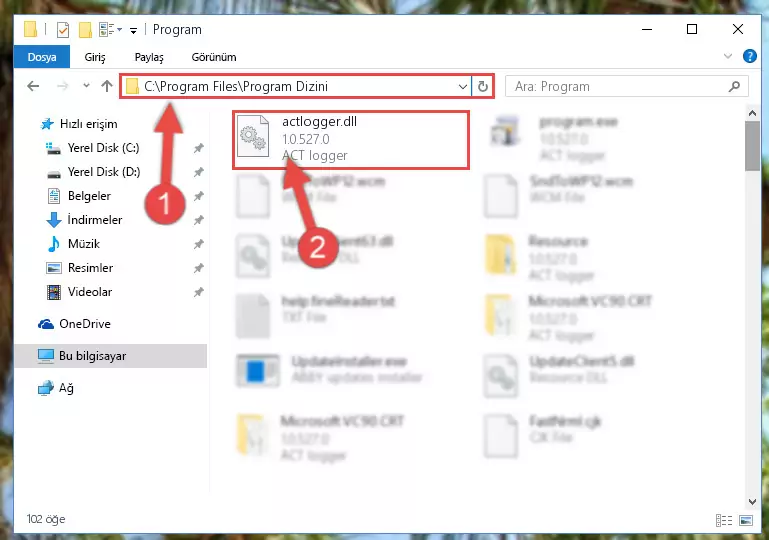Select the Resource folder icon
The height and width of the screenshot is (540, 769).
501,255
